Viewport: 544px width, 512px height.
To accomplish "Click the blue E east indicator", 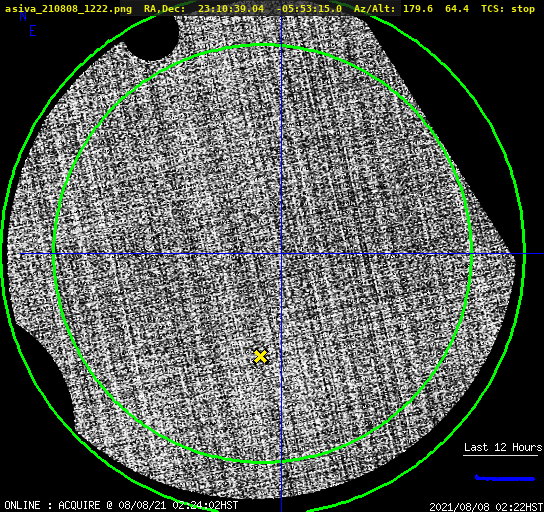I will [33, 31].
